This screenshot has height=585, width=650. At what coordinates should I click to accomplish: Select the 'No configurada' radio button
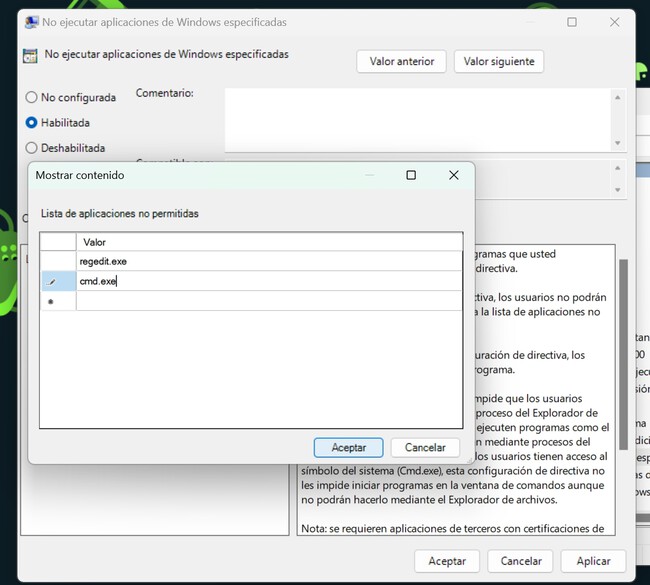click(32, 97)
